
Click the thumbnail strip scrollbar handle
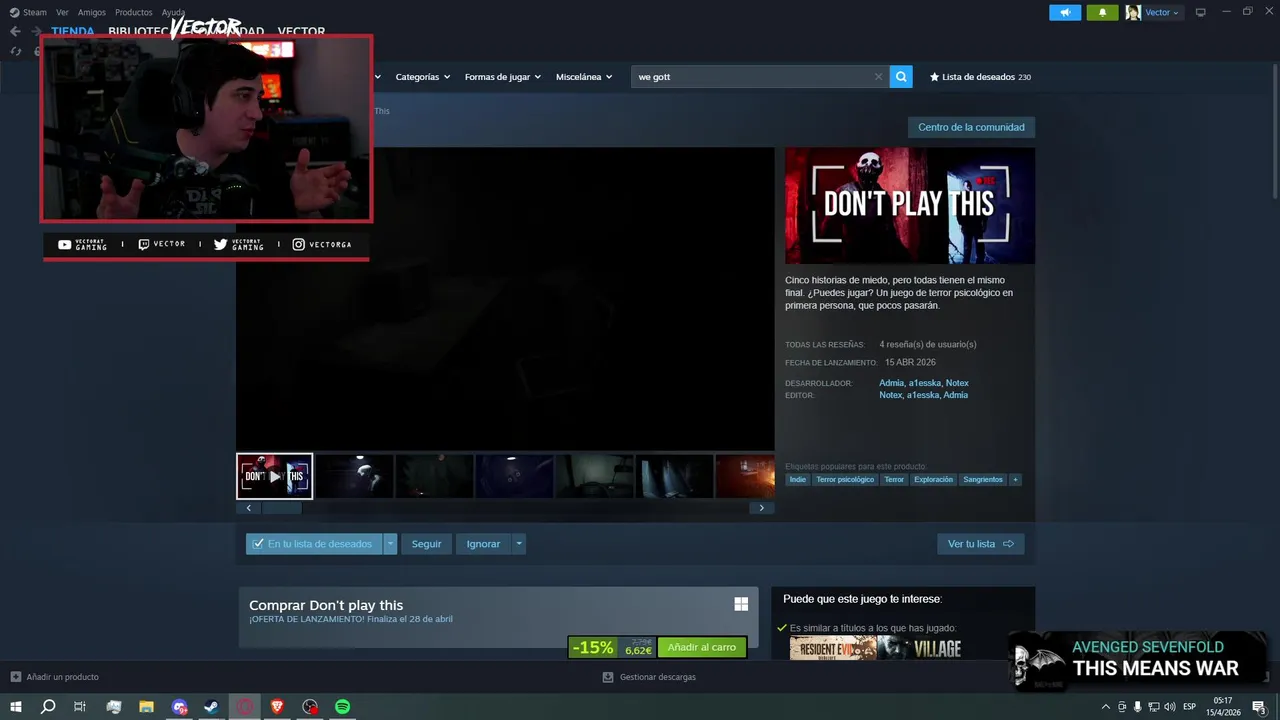click(x=282, y=508)
